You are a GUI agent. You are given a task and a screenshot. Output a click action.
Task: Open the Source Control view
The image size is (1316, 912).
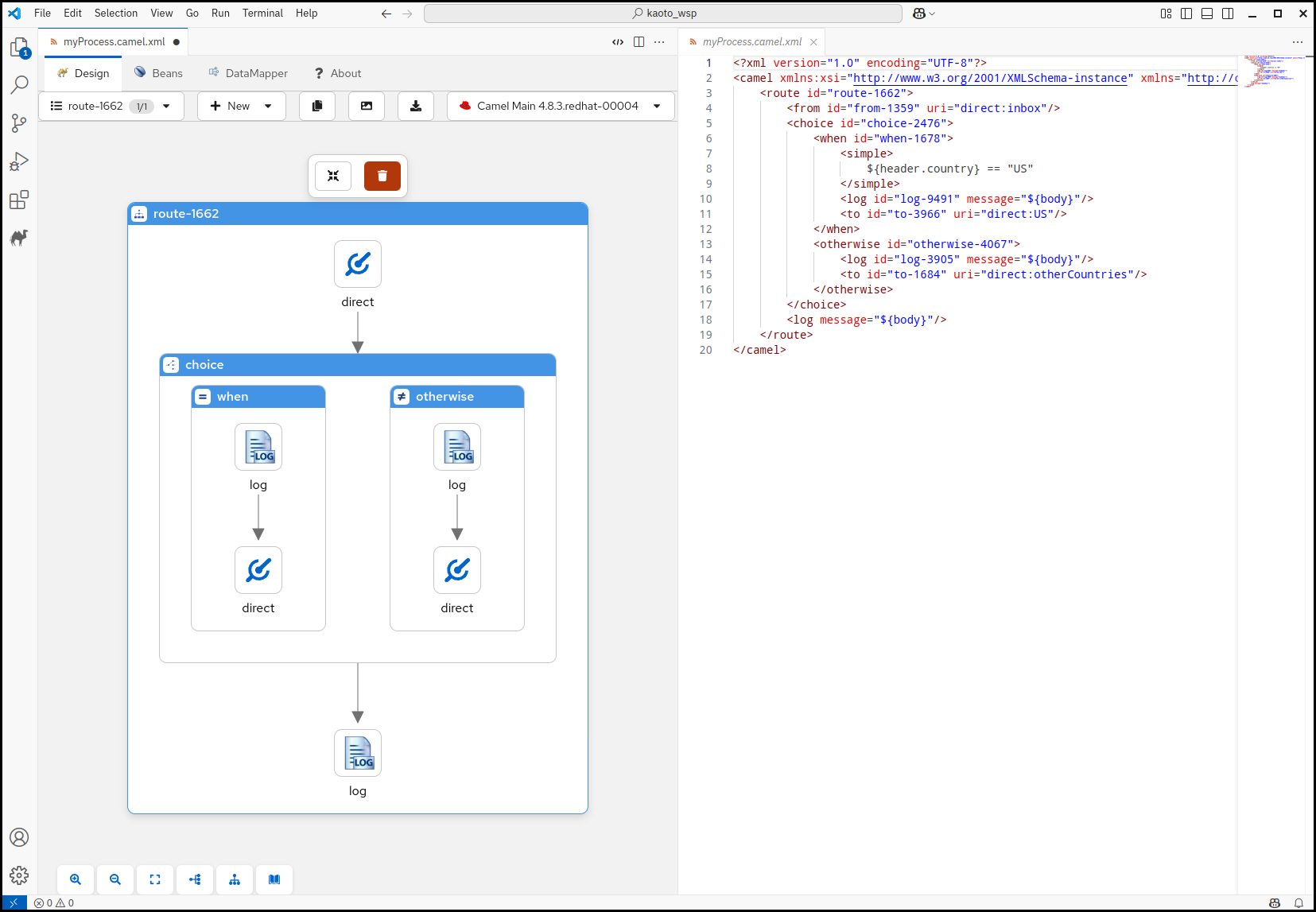click(19, 122)
